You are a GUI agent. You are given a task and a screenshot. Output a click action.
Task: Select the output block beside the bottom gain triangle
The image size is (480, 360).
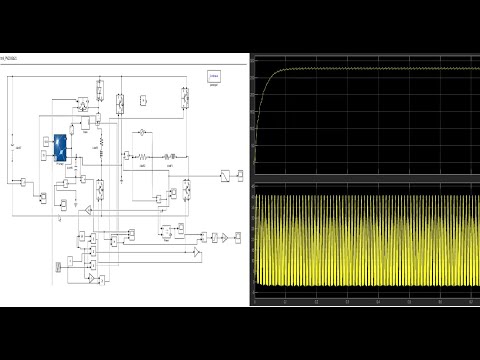(x=102, y=280)
